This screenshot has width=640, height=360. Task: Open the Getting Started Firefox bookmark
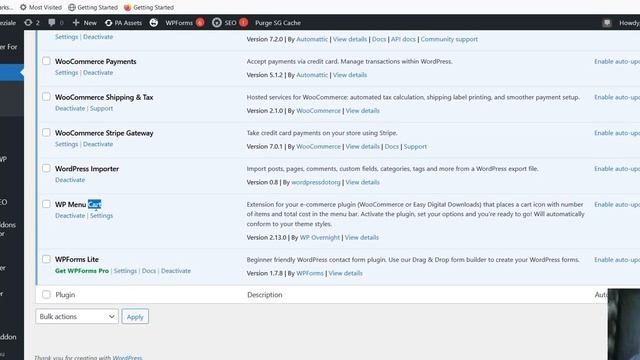tap(127, 7)
